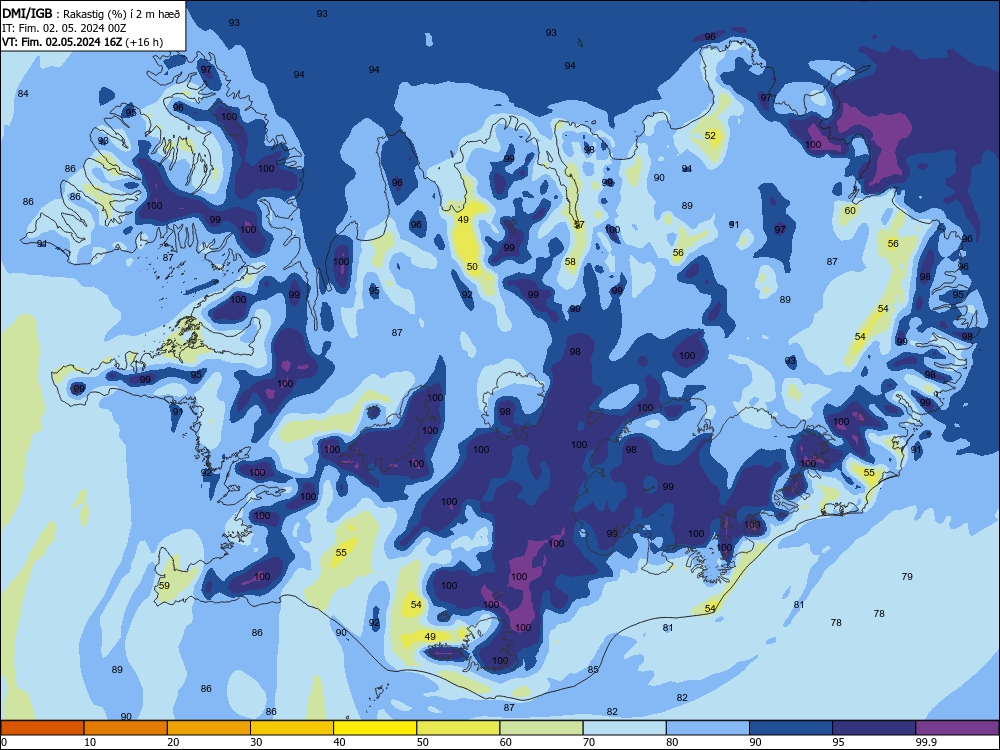Viewport: 1000px width, 750px height.
Task: Pick the bright yellow 40–50 legend swatch
Action: (x=375, y=728)
